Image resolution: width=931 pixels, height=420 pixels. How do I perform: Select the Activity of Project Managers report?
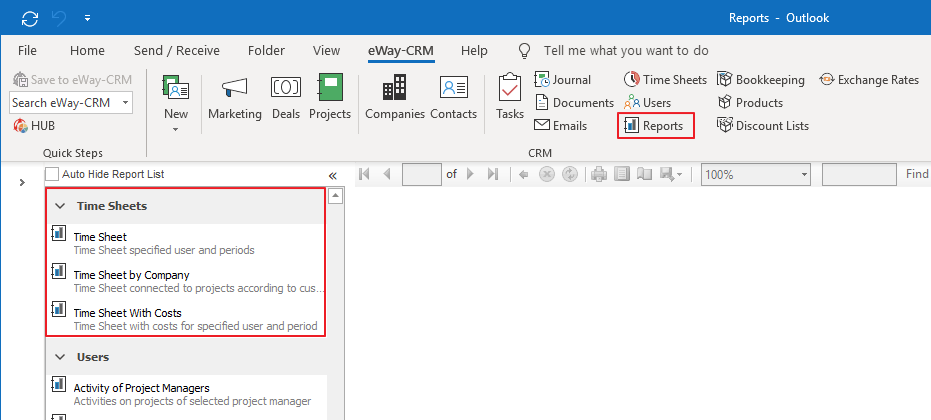[x=185, y=394]
